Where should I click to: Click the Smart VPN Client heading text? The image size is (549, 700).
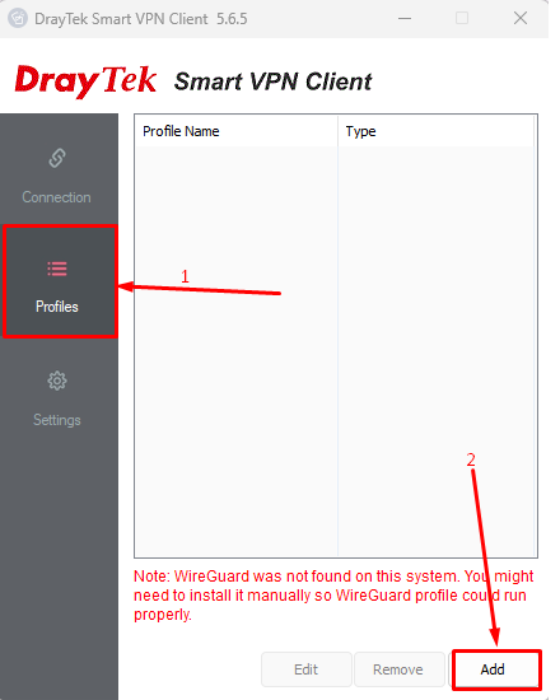point(273,82)
